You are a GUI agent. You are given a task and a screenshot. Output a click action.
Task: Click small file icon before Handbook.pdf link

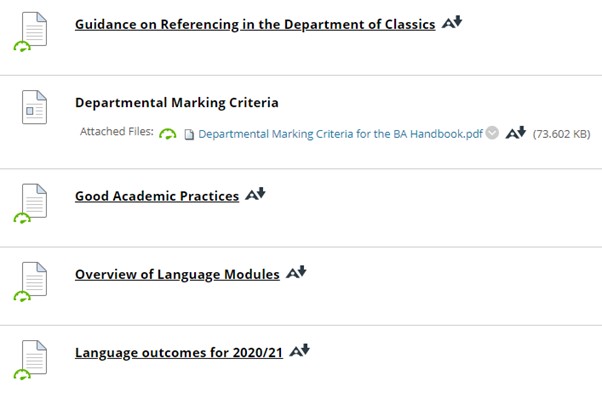[x=189, y=134]
